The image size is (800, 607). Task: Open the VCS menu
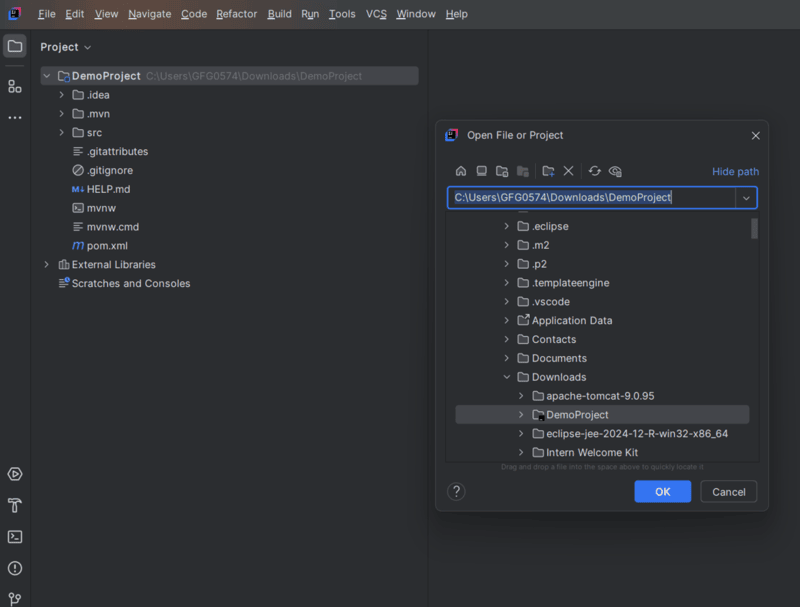click(376, 14)
